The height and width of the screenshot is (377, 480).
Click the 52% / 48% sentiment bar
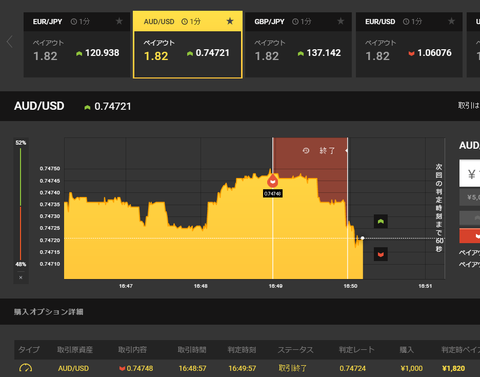point(21,204)
